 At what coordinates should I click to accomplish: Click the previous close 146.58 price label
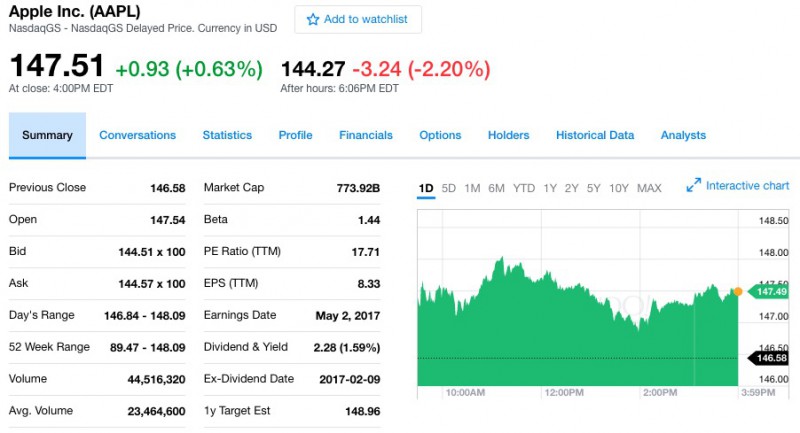tap(768, 358)
